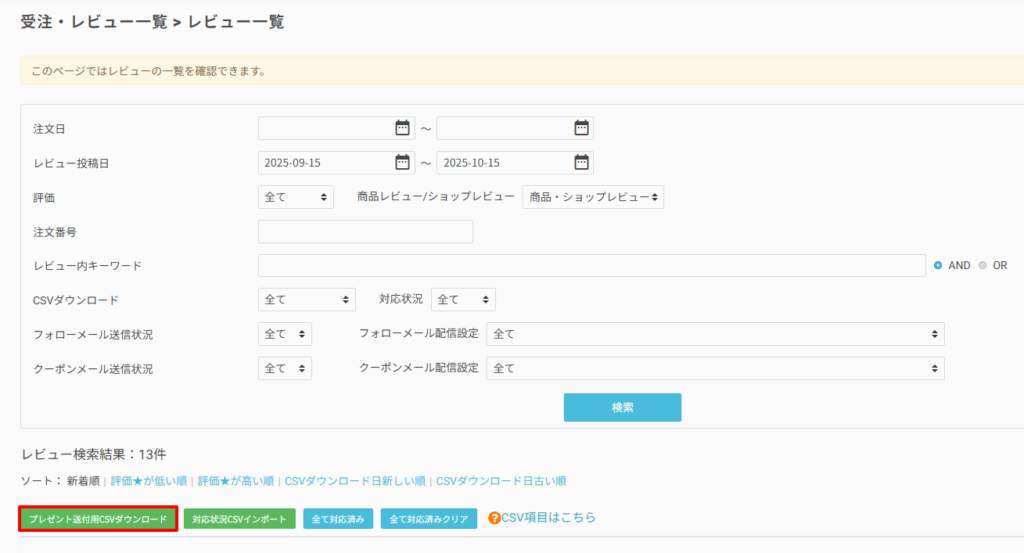Click the 全て対応済みクリア button
This screenshot has width=1024, height=553.
pyautogui.click(x=428, y=519)
